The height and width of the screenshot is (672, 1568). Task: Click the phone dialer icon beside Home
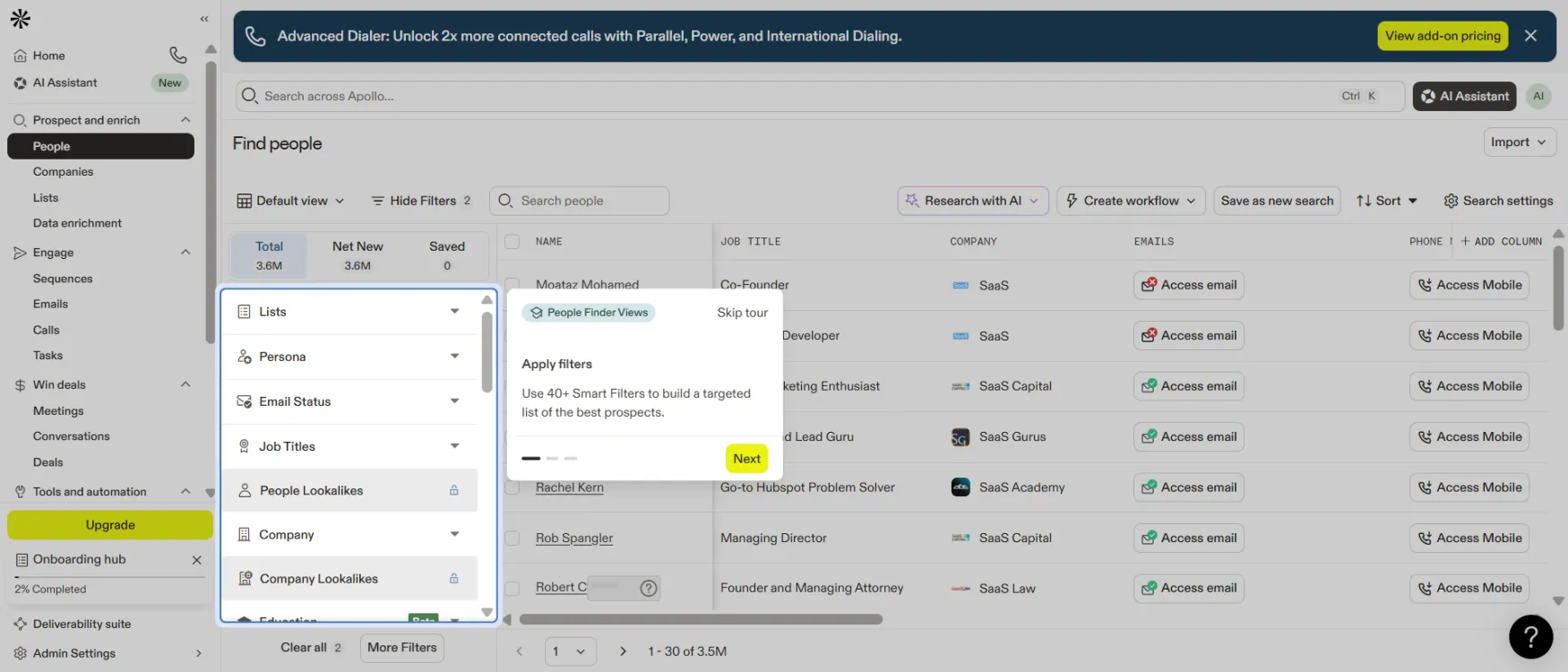[178, 56]
